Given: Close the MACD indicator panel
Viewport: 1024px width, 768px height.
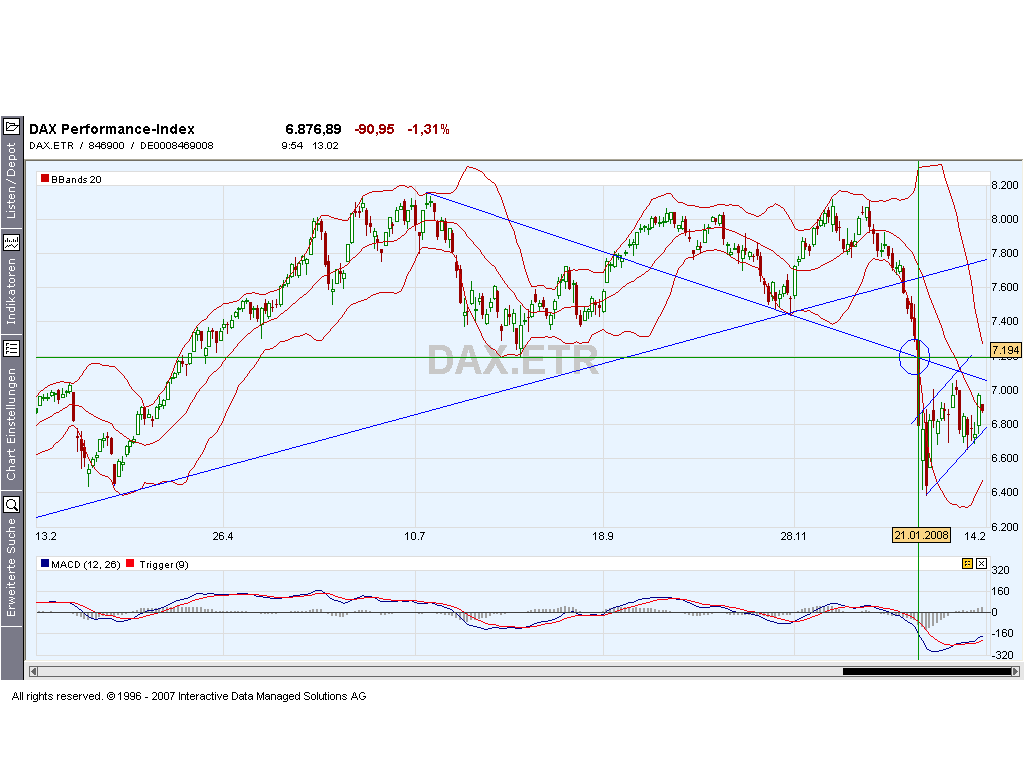Looking at the screenshot, I should [981, 564].
